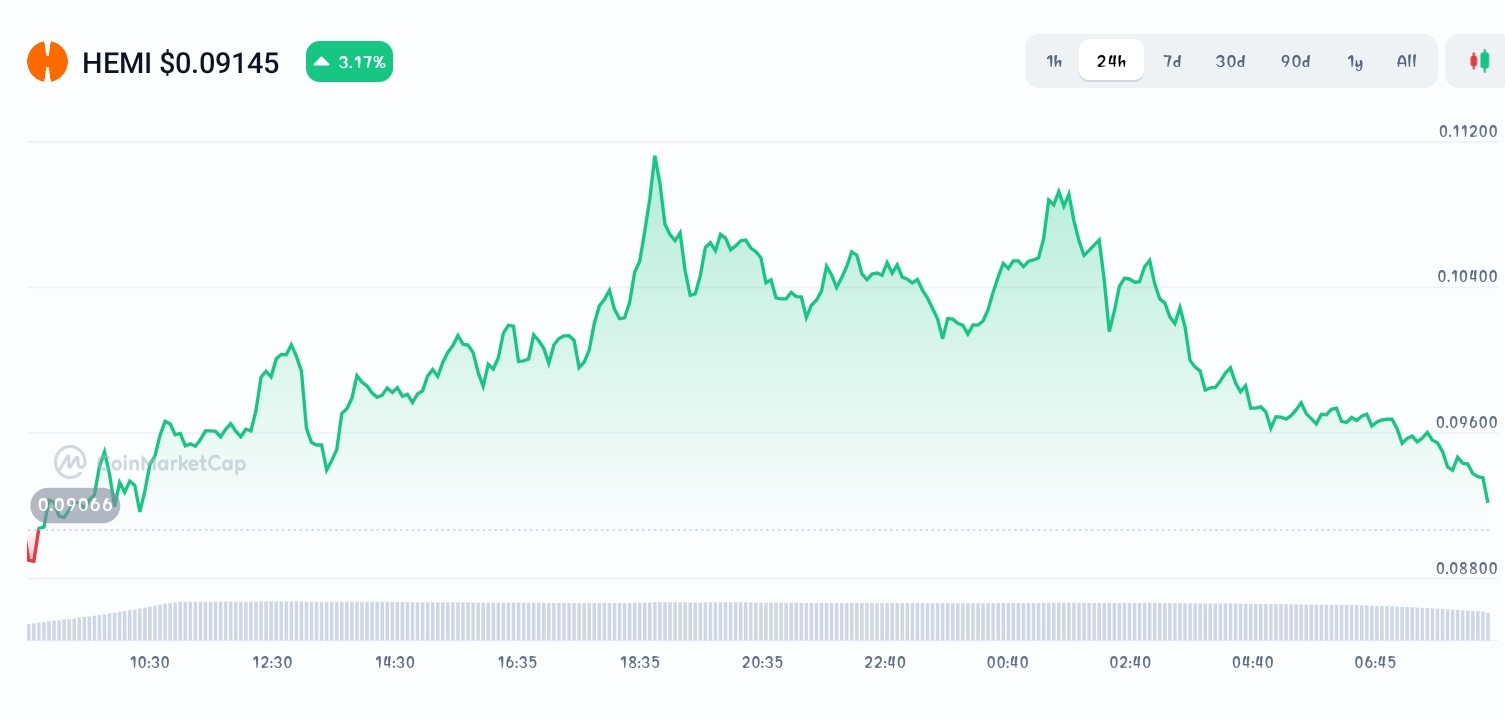
Task: Click the 0.10400 y-axis label
Action: click(x=1468, y=276)
